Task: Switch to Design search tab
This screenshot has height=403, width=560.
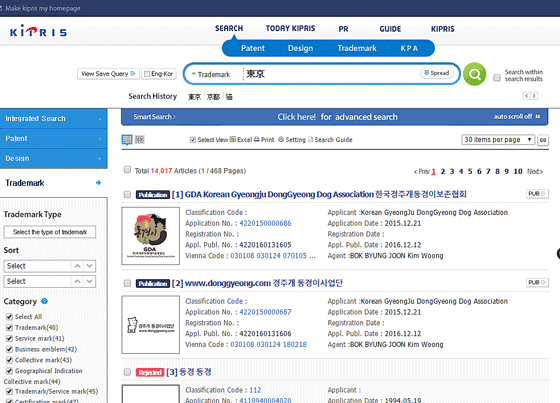Action: [x=300, y=48]
